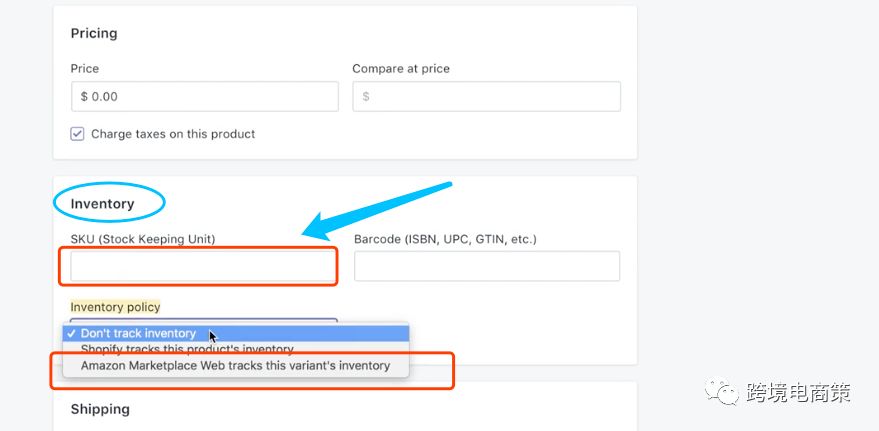Click the Charge taxes on this product label
Image resolution: width=879 pixels, height=431 pixels.
click(173, 134)
